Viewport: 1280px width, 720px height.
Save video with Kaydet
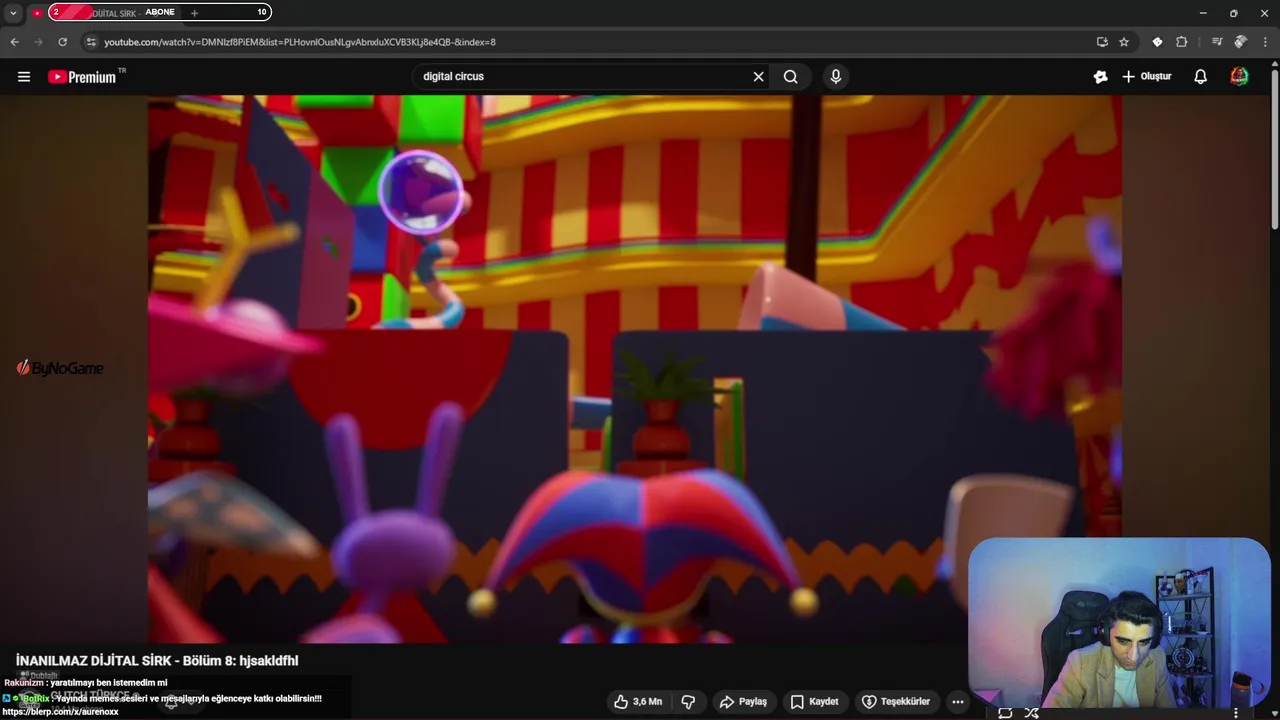814,702
